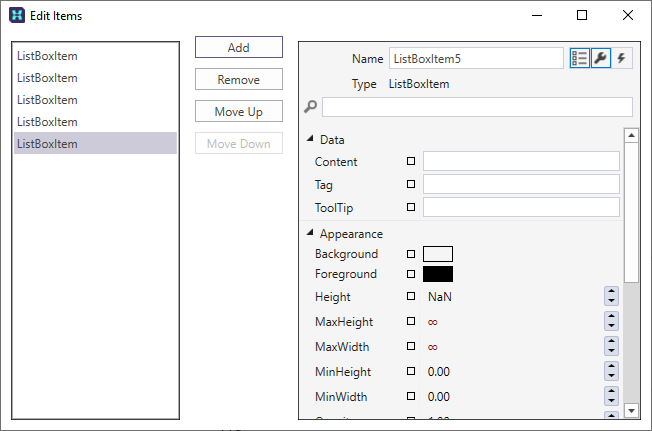Image resolution: width=652 pixels, height=431 pixels.
Task: Collapse the Data section
Action: tap(311, 139)
